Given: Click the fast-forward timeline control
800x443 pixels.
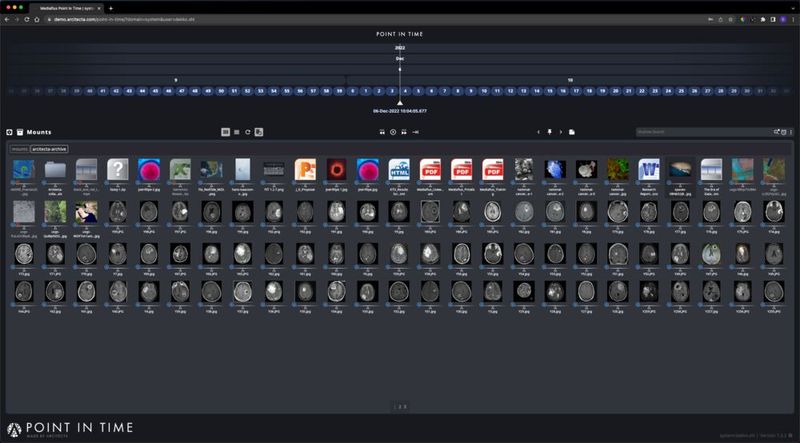Looking at the screenshot, I should pos(404,132).
